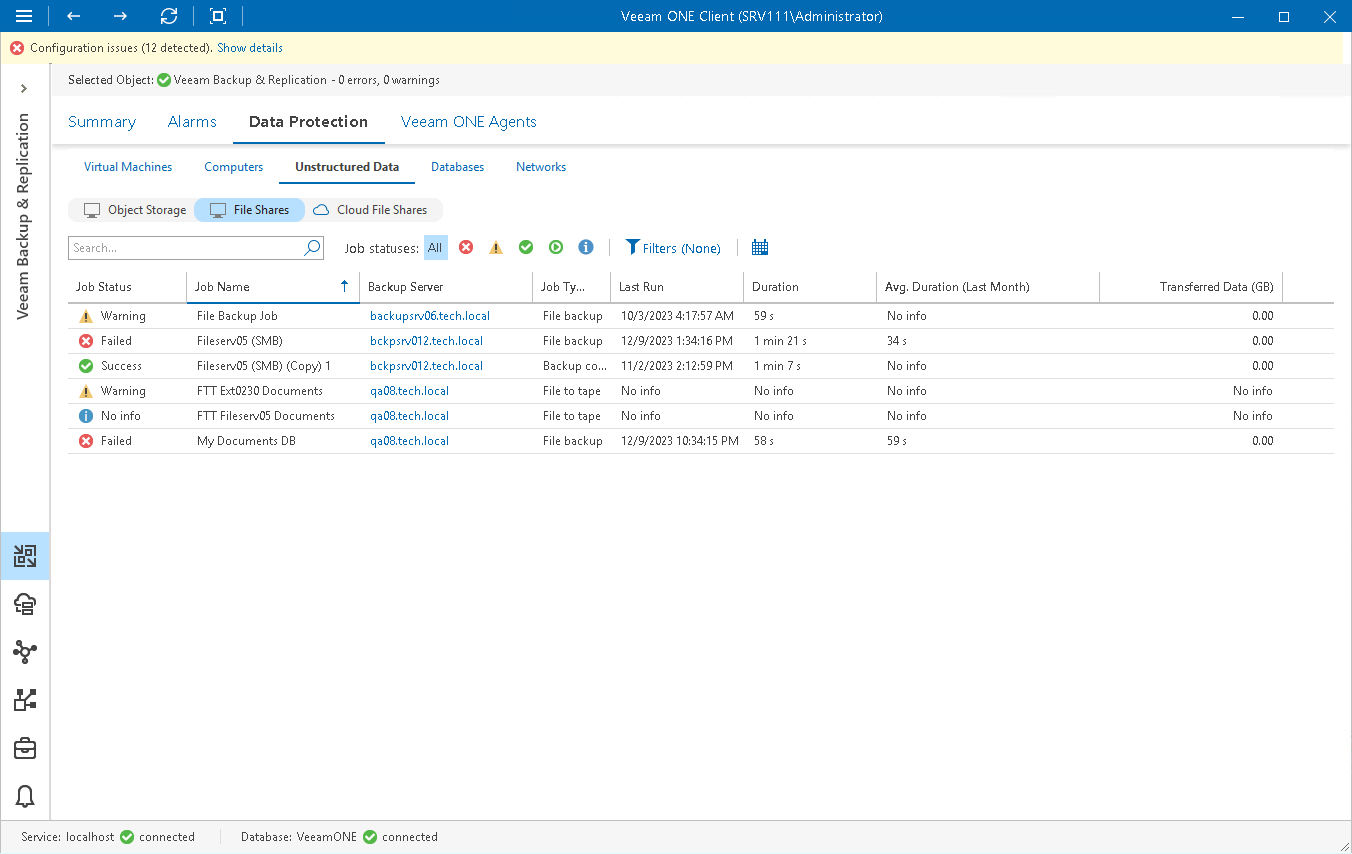This screenshot has width=1352, height=854.
Task: Sort by Job Status column header
Action: click(x=127, y=287)
